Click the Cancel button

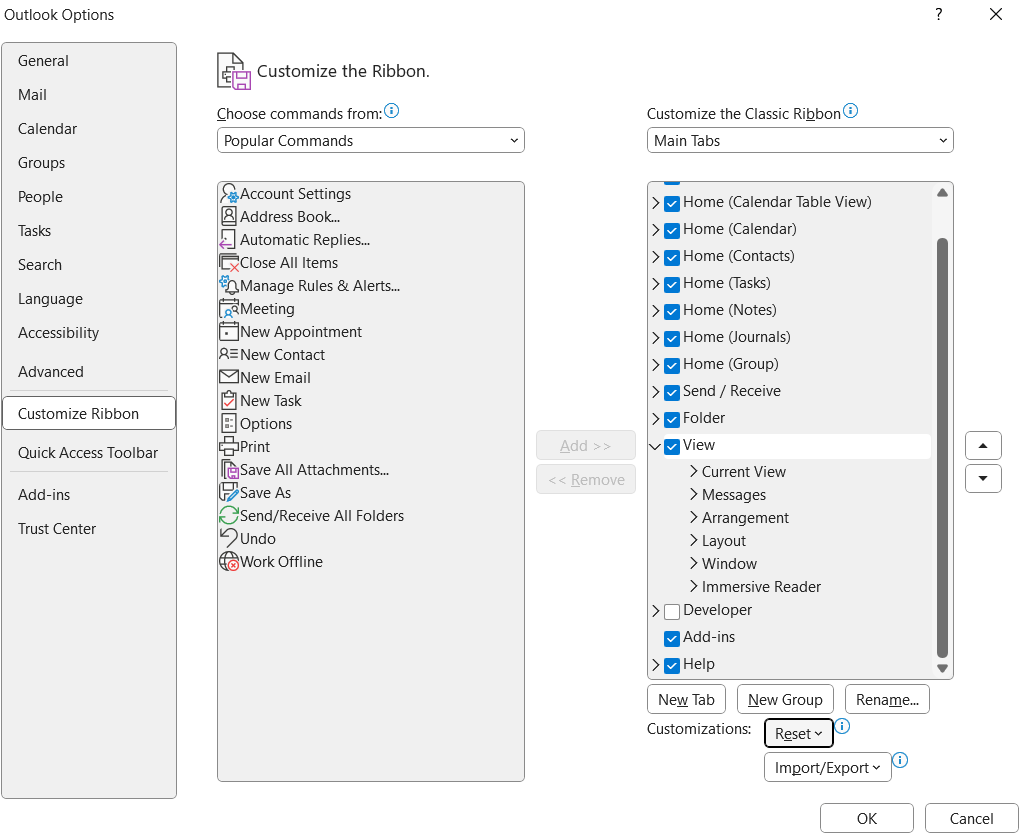971,818
